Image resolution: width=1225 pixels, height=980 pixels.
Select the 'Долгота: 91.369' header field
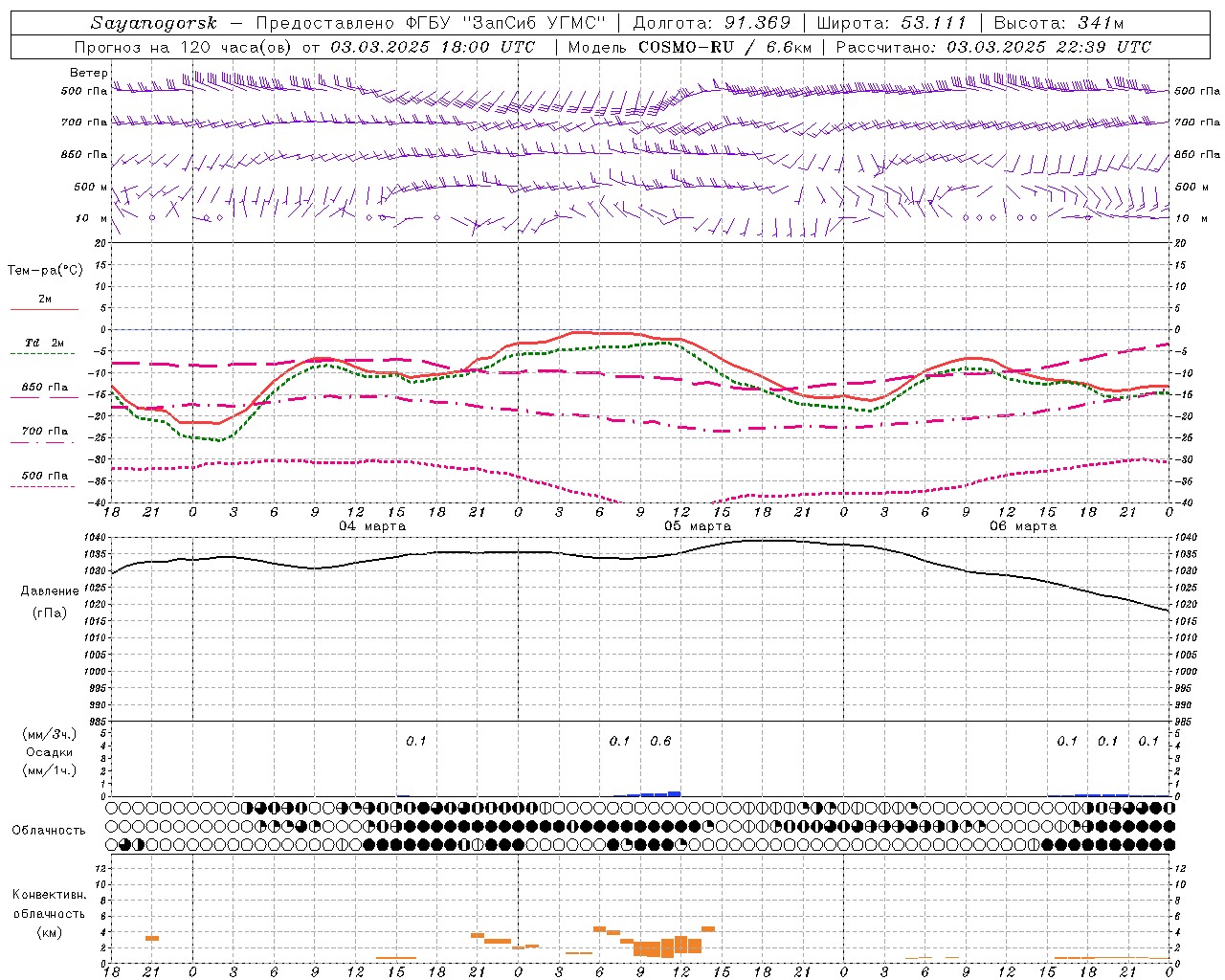(712, 23)
